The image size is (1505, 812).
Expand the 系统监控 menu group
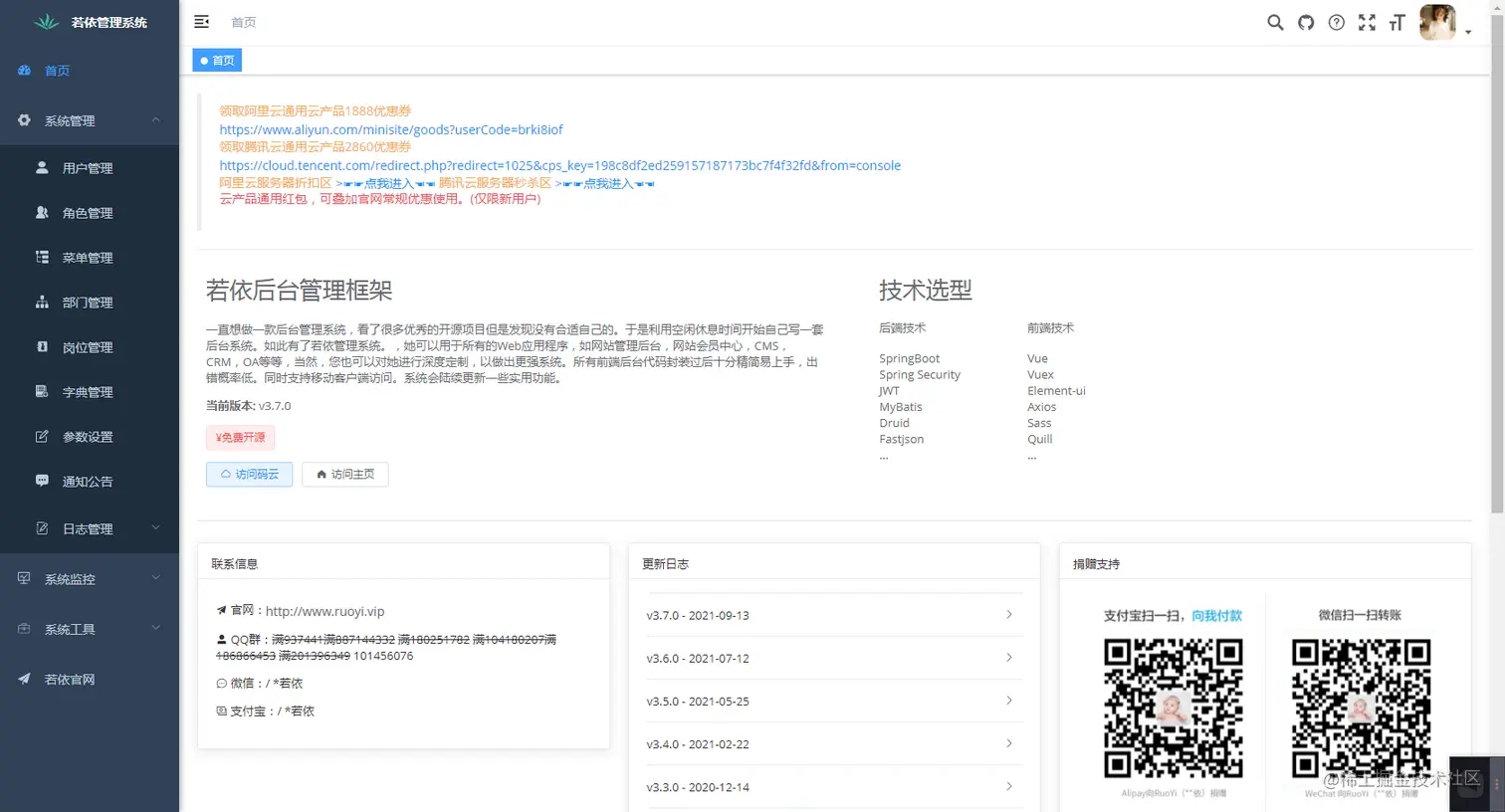90,578
